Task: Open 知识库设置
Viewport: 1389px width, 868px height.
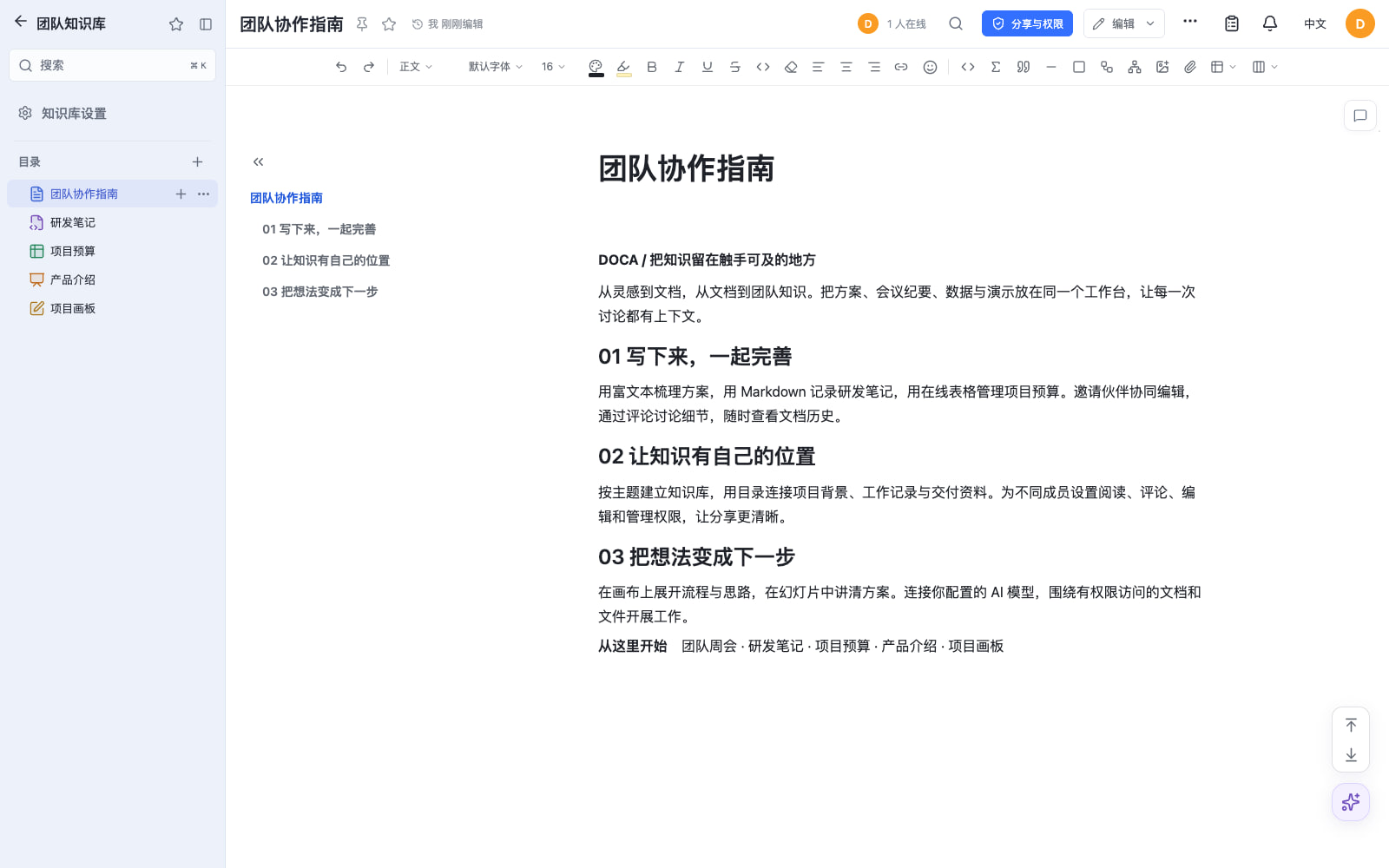Action: point(74,114)
